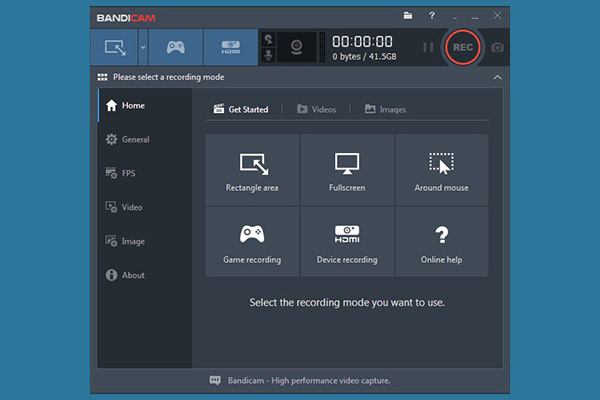The image size is (600, 400).
Task: Open the Video settings section
Action: coord(145,207)
